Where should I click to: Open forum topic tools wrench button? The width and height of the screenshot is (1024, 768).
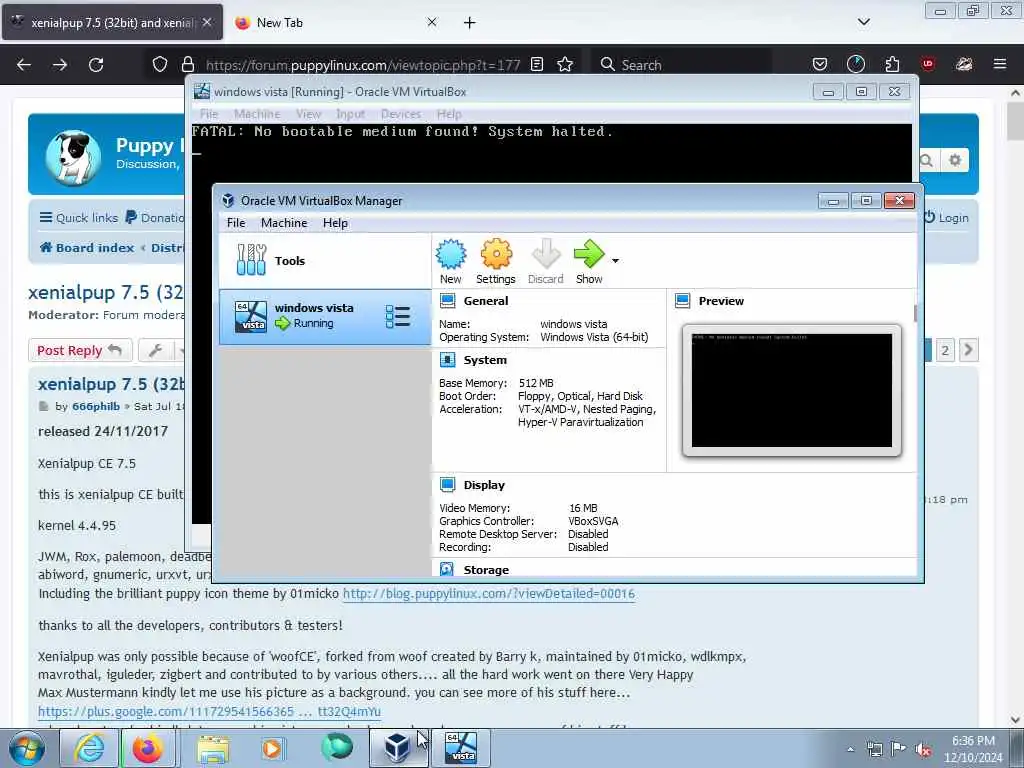point(155,351)
